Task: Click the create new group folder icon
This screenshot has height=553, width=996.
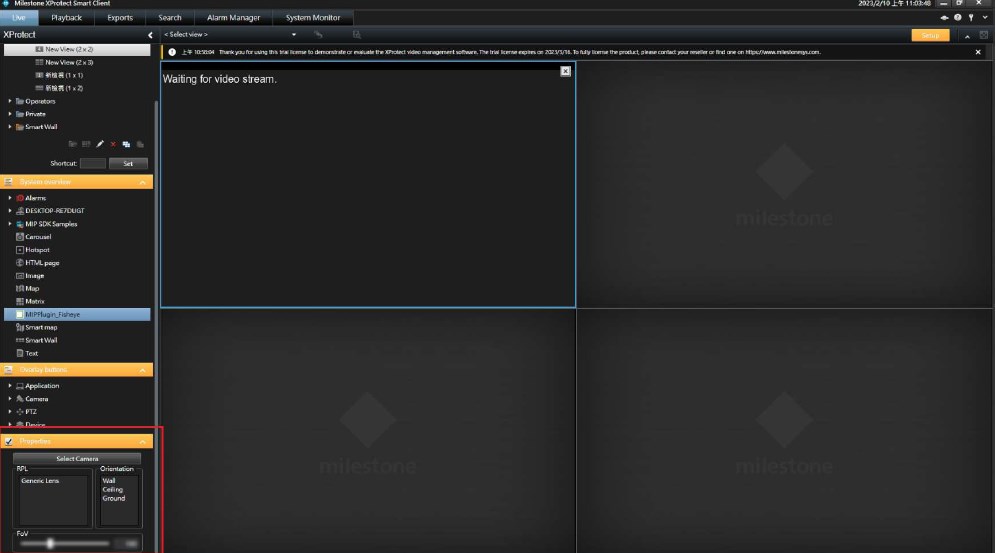Action: tap(72, 144)
